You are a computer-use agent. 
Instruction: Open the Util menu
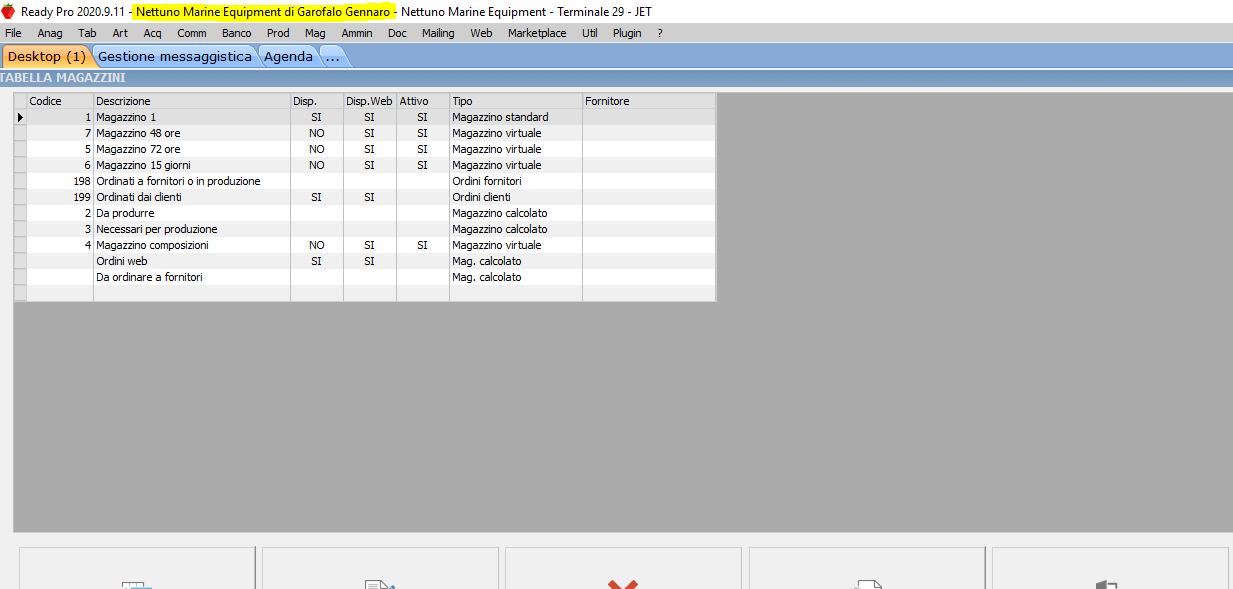[x=590, y=33]
